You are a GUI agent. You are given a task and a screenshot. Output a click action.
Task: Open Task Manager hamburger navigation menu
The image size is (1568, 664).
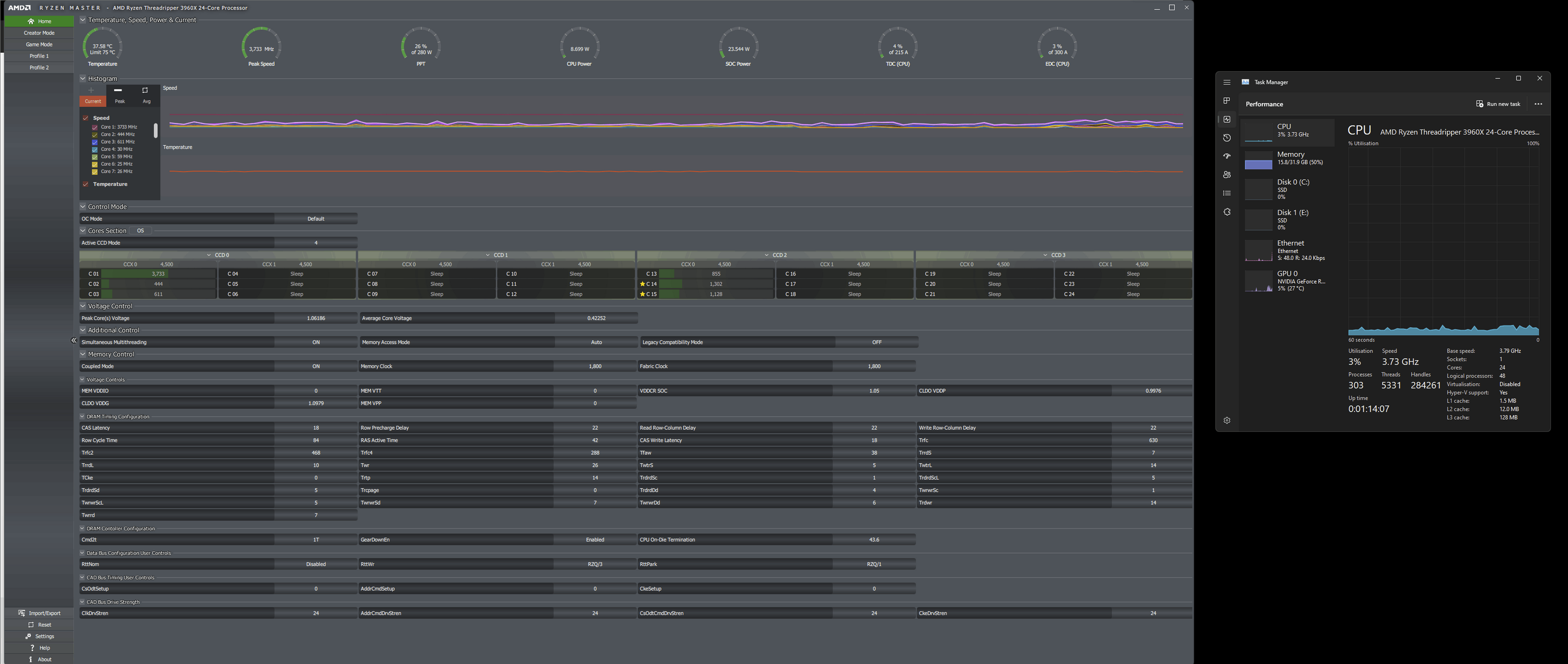(1227, 82)
